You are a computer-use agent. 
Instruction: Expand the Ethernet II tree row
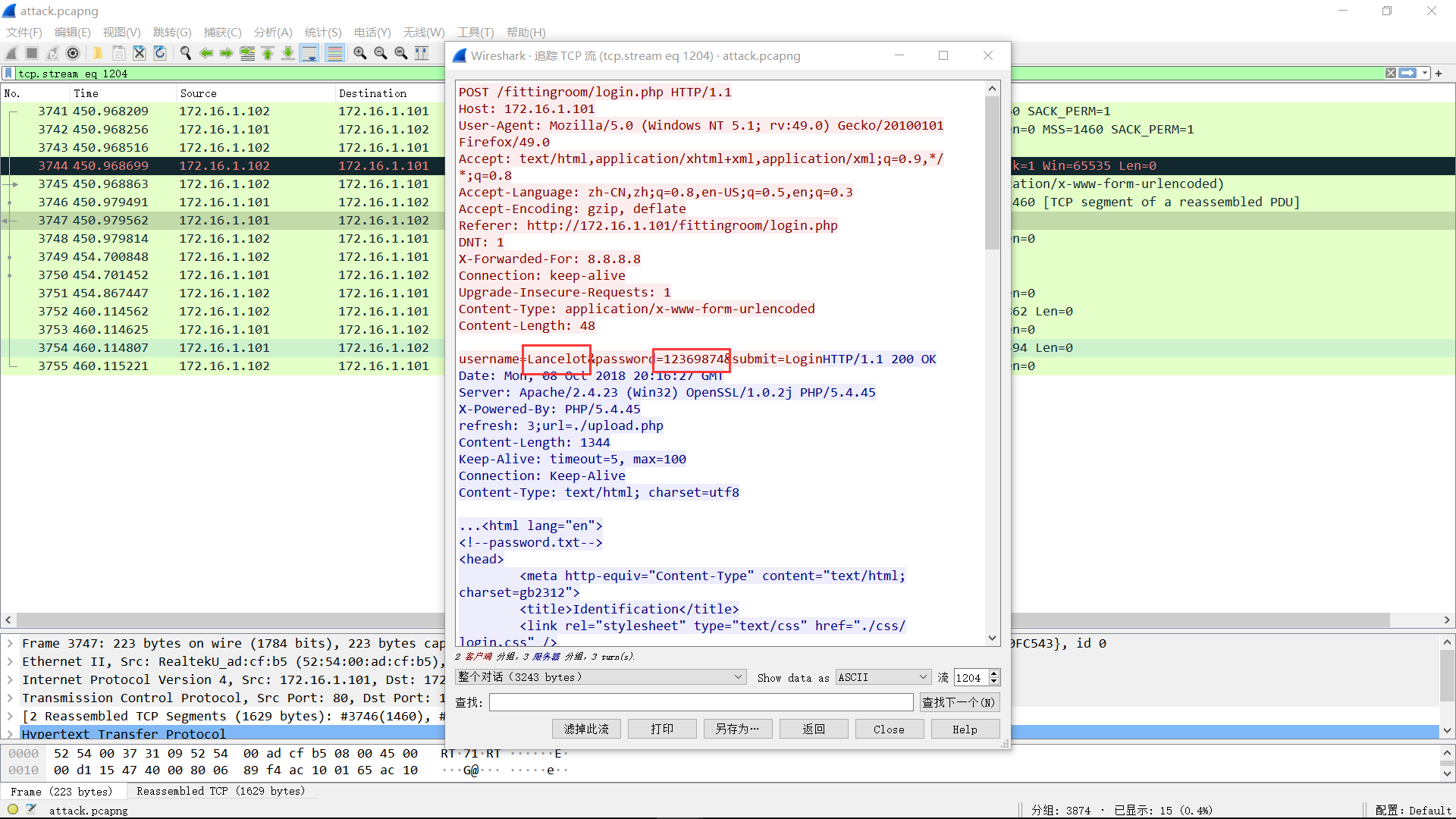(10, 661)
